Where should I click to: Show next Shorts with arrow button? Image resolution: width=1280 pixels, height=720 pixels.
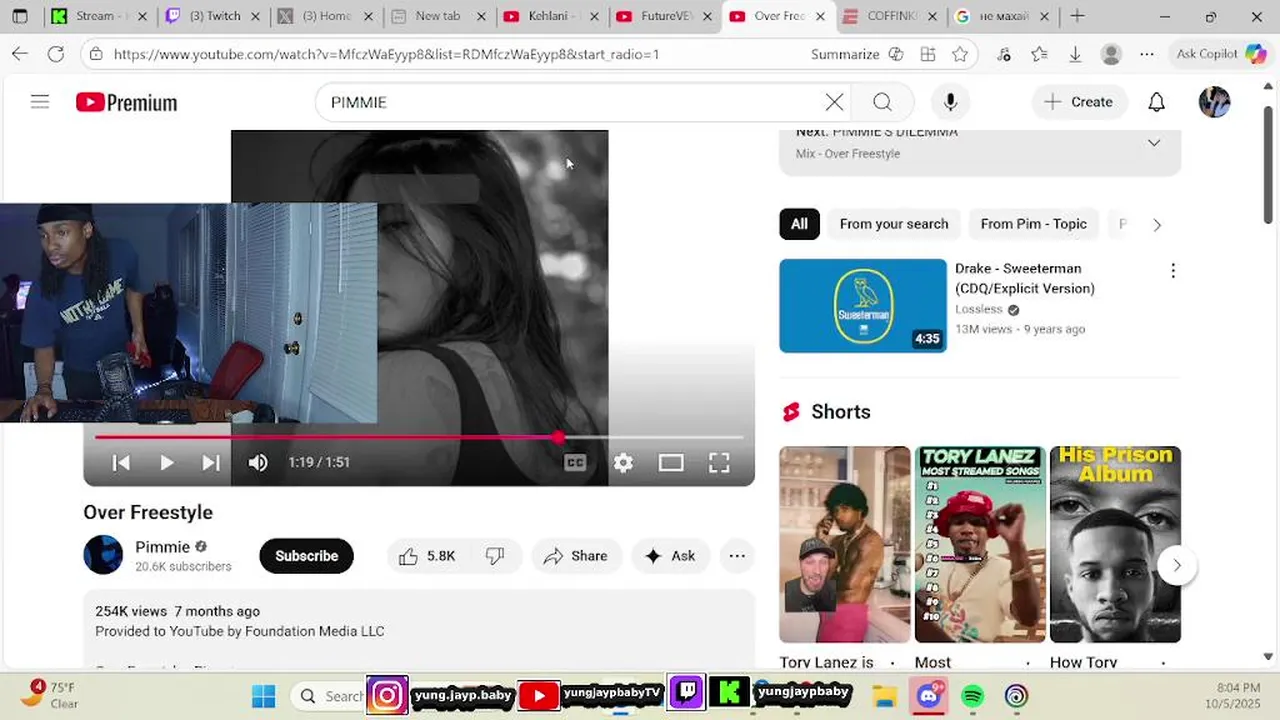pos(1177,565)
